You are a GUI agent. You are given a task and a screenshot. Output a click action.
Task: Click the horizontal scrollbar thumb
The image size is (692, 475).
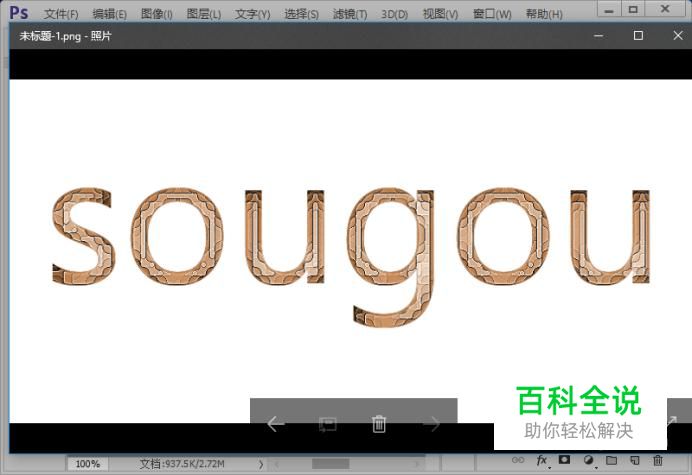[x=331, y=464]
